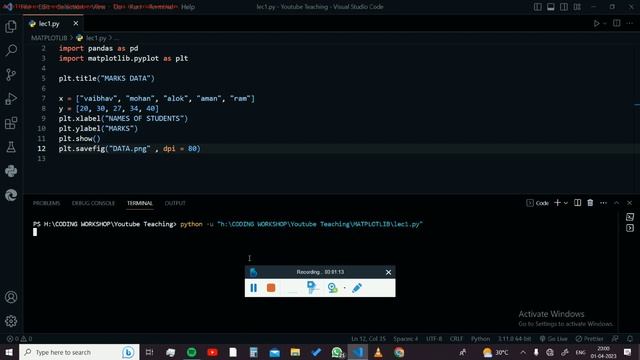Select the second terminal in side list
Image resolution: width=640 pixels, height=360 pixels.
click(630, 228)
